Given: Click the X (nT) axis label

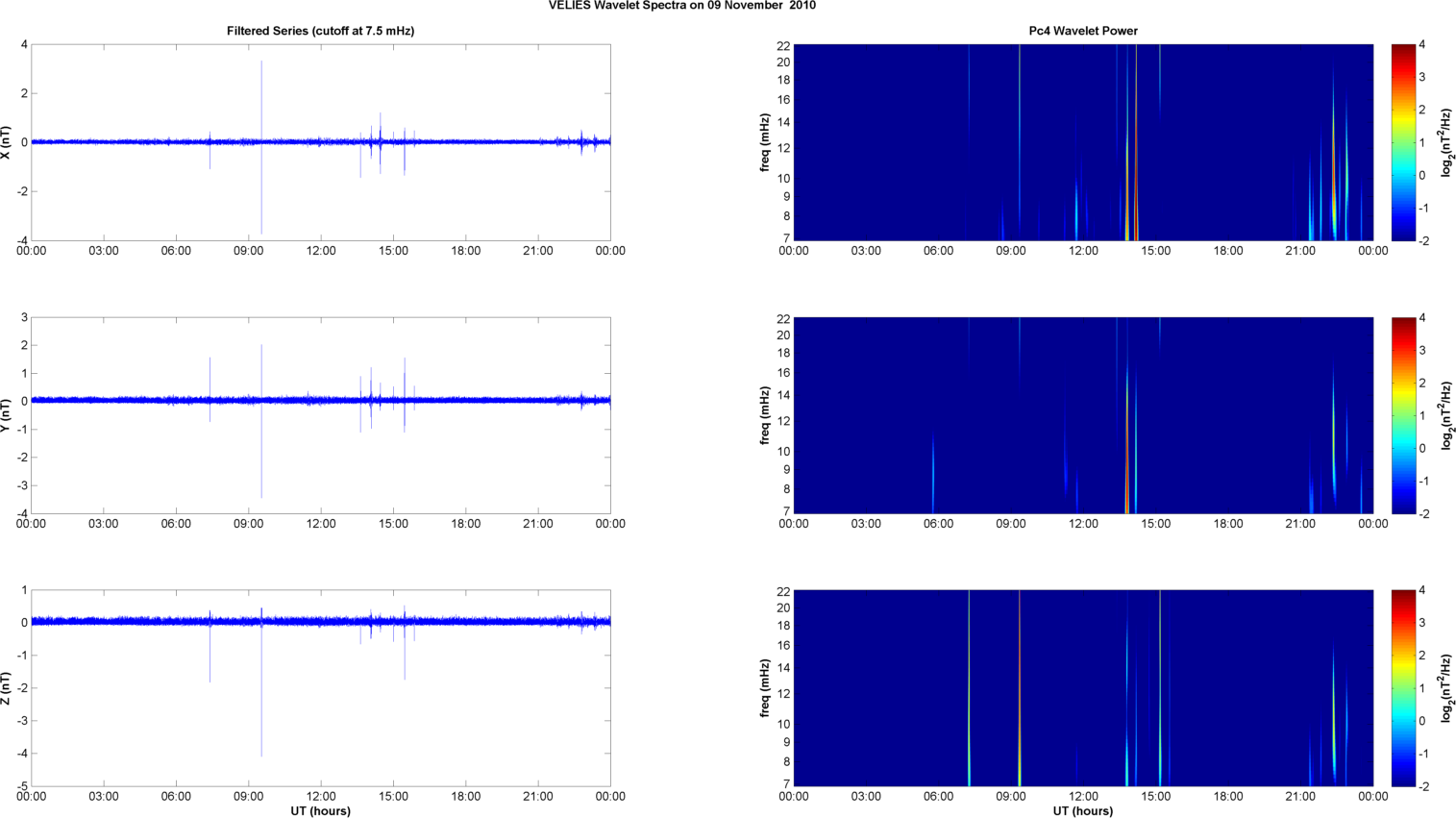Looking at the screenshot, I should click(7, 142).
